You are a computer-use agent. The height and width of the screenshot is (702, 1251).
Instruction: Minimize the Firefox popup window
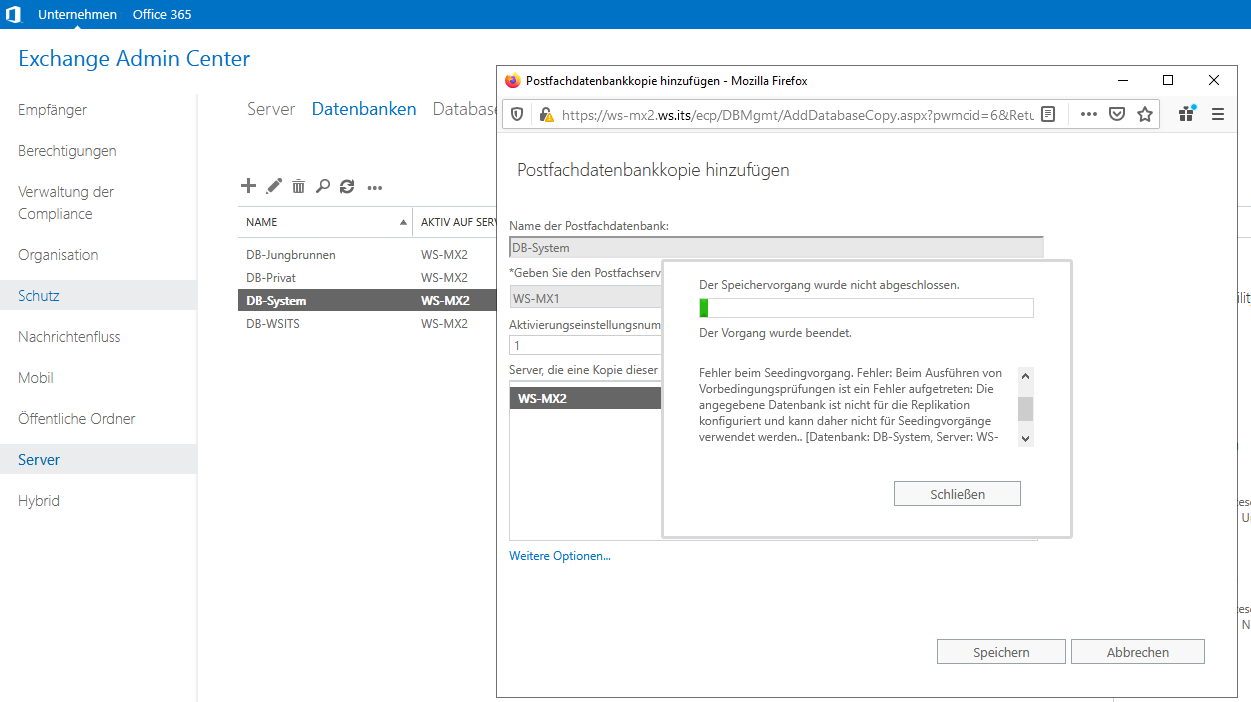[1122, 81]
